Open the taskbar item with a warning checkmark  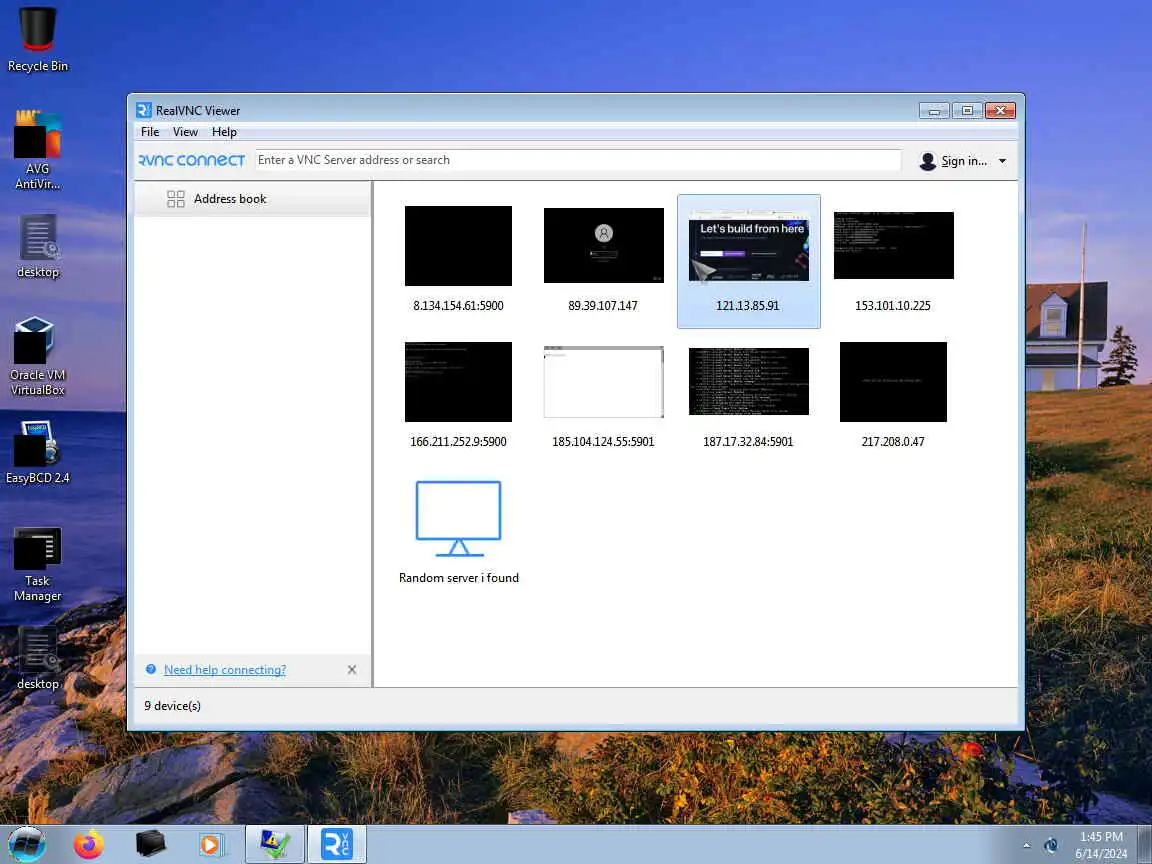click(x=275, y=845)
